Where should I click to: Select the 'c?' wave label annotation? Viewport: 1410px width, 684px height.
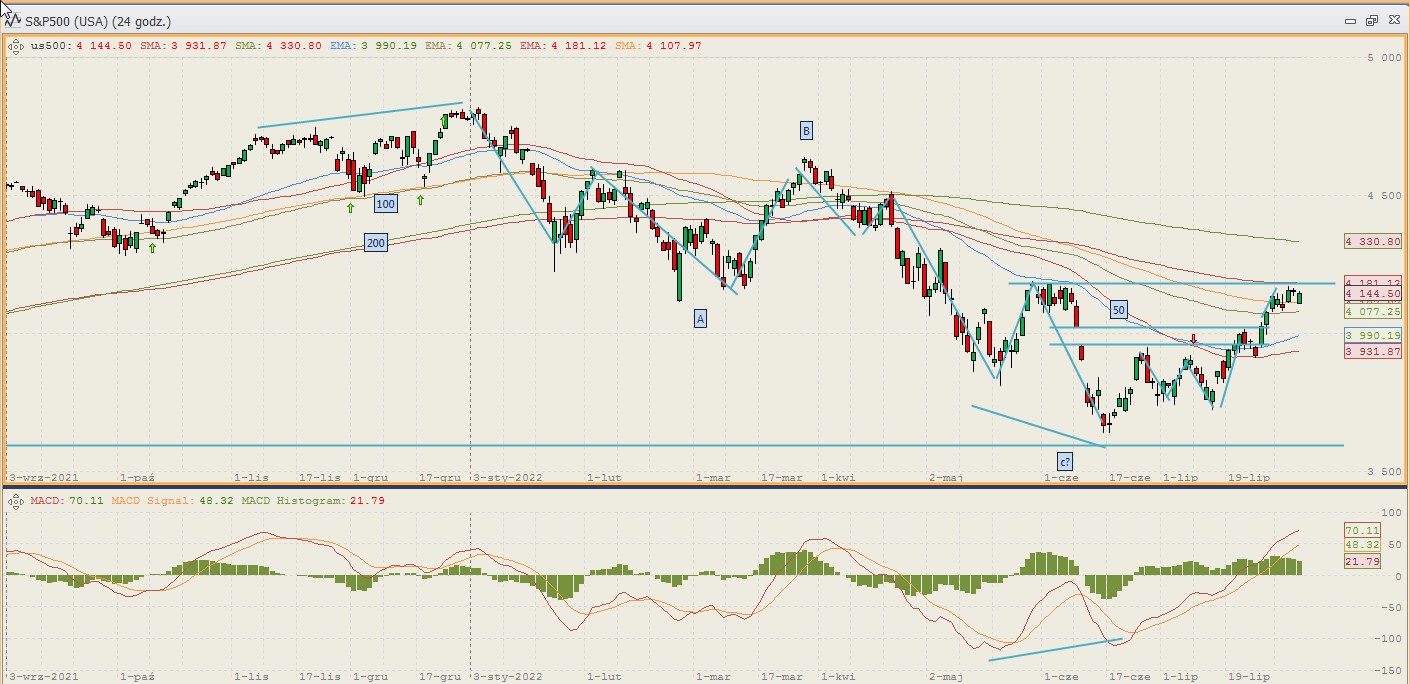tap(1065, 461)
